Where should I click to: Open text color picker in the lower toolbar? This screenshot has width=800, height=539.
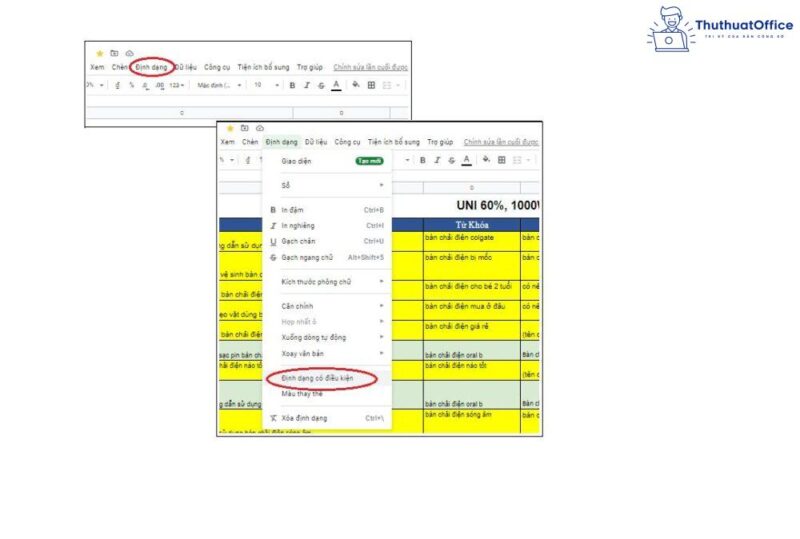pos(466,160)
